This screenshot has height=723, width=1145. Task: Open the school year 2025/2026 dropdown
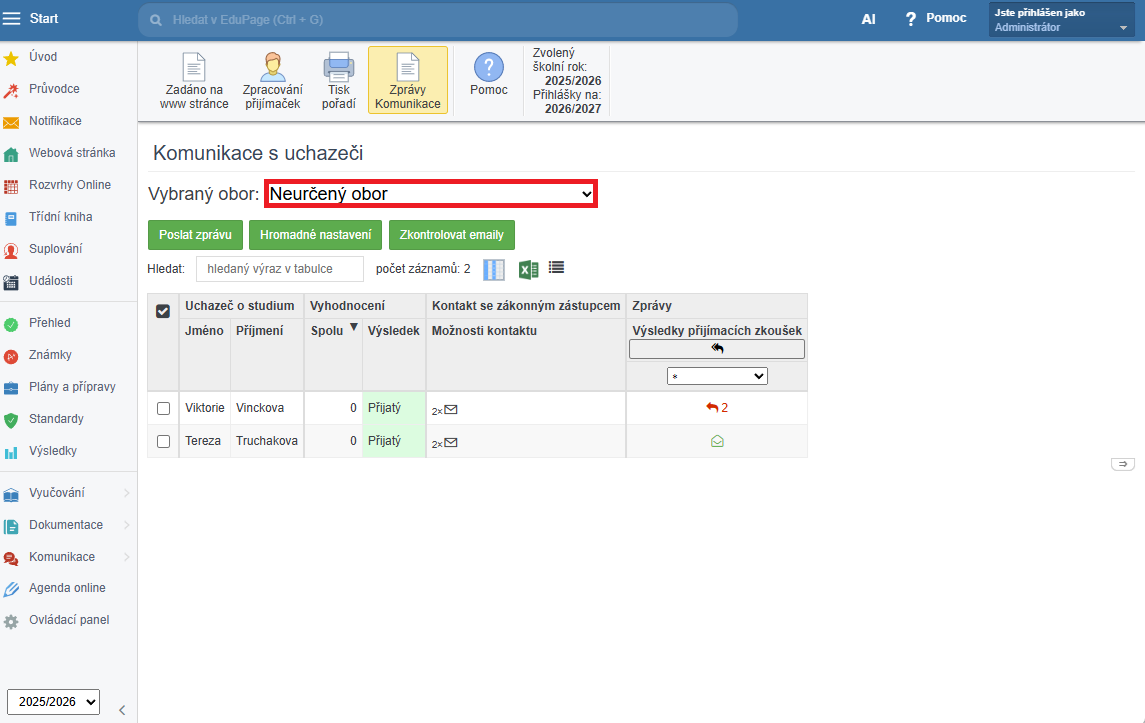(x=53, y=702)
